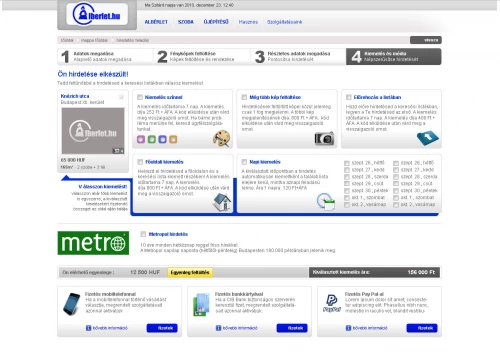Screen dimensions: 500x360
Task: Click the house icon in homepage highlight
Action: (222, 202)
